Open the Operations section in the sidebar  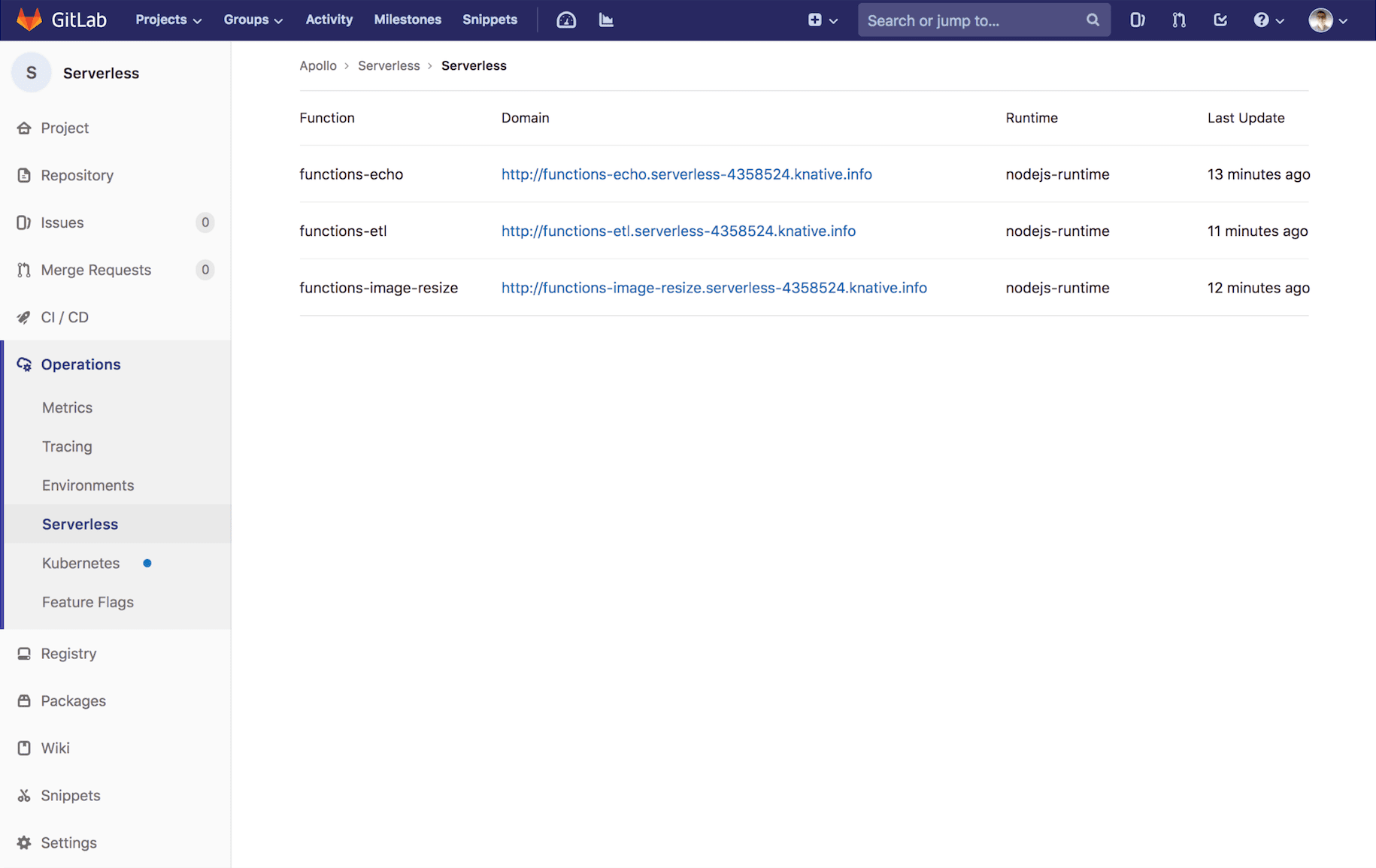click(80, 364)
